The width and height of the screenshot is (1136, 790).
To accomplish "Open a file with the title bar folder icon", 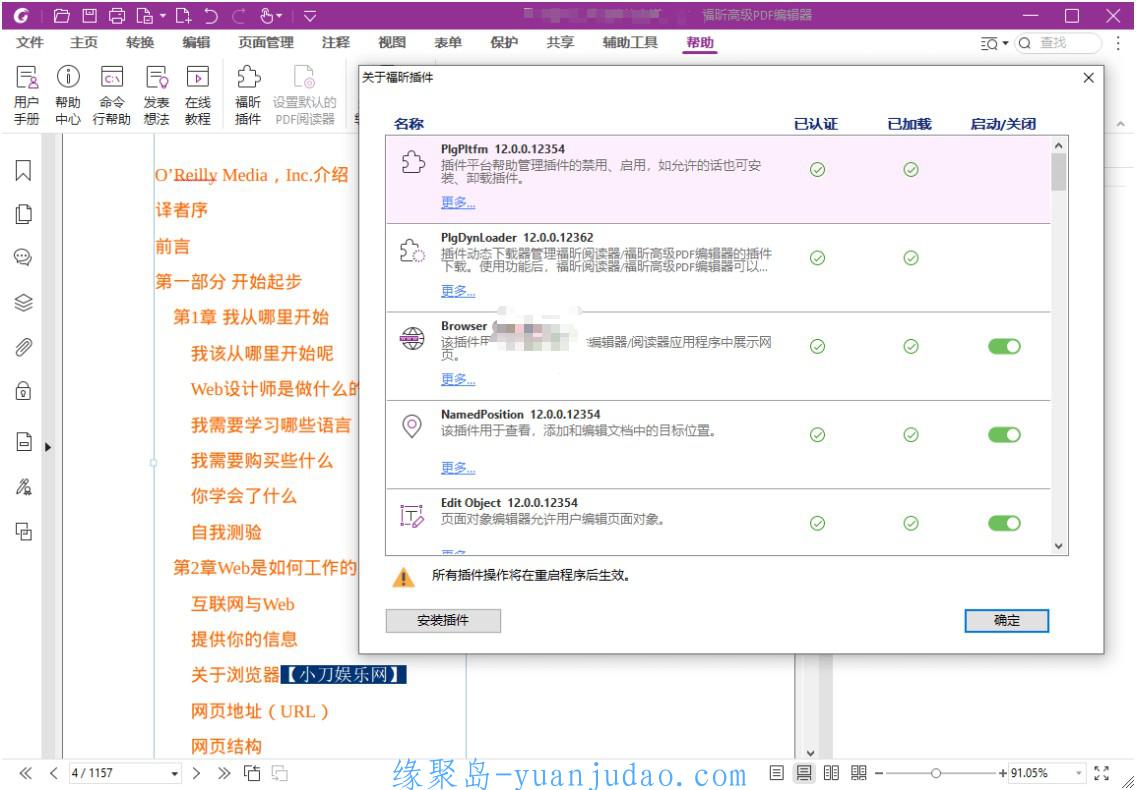I will [x=62, y=15].
